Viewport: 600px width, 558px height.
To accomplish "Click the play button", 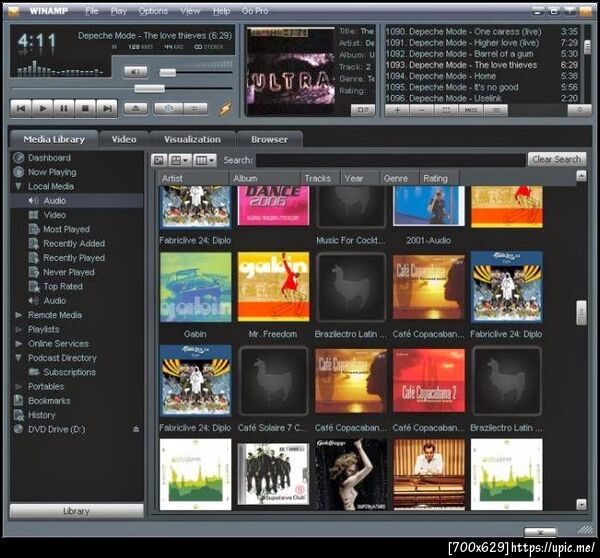I will coord(42,109).
